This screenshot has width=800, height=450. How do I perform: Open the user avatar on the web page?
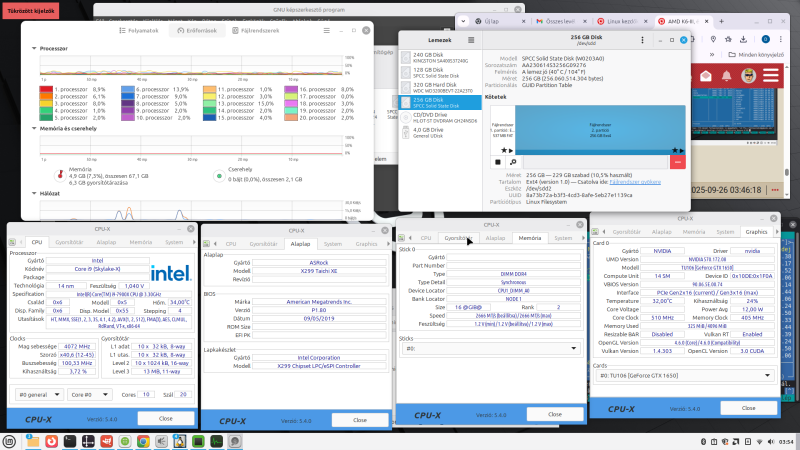click(x=748, y=76)
